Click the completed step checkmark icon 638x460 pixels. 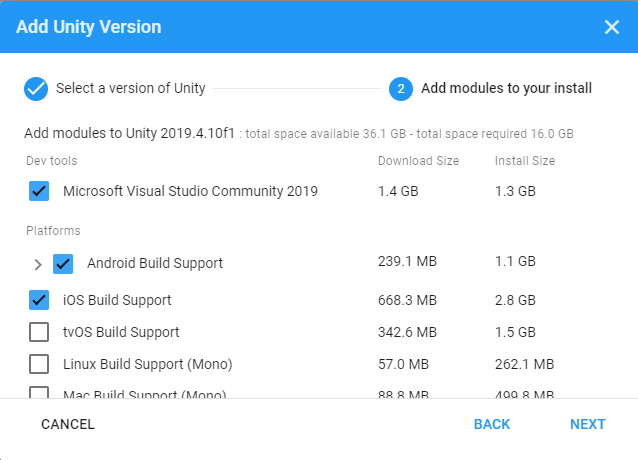point(36,88)
